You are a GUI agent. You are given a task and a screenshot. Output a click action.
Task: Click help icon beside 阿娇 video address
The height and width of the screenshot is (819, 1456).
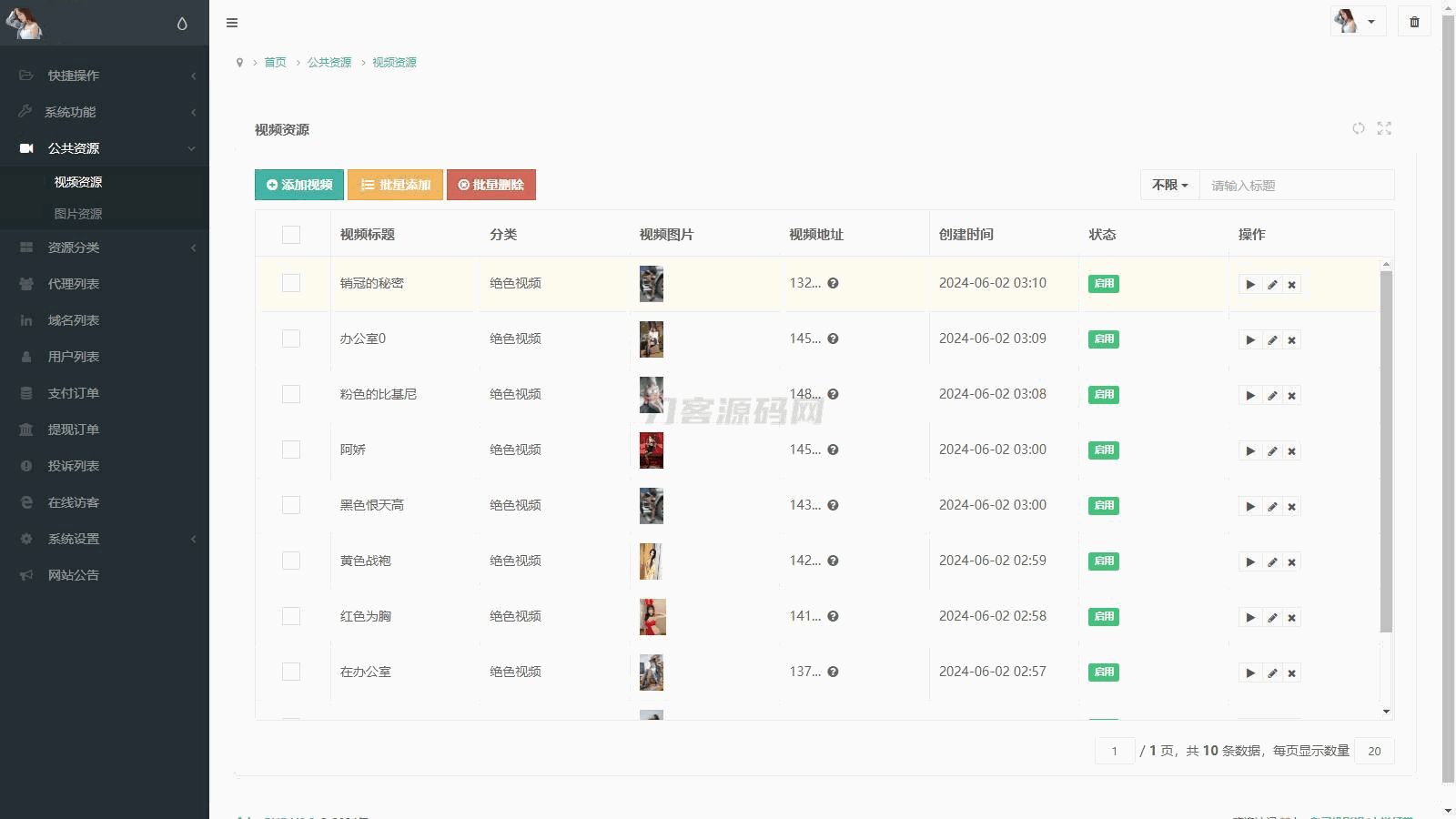pos(833,450)
